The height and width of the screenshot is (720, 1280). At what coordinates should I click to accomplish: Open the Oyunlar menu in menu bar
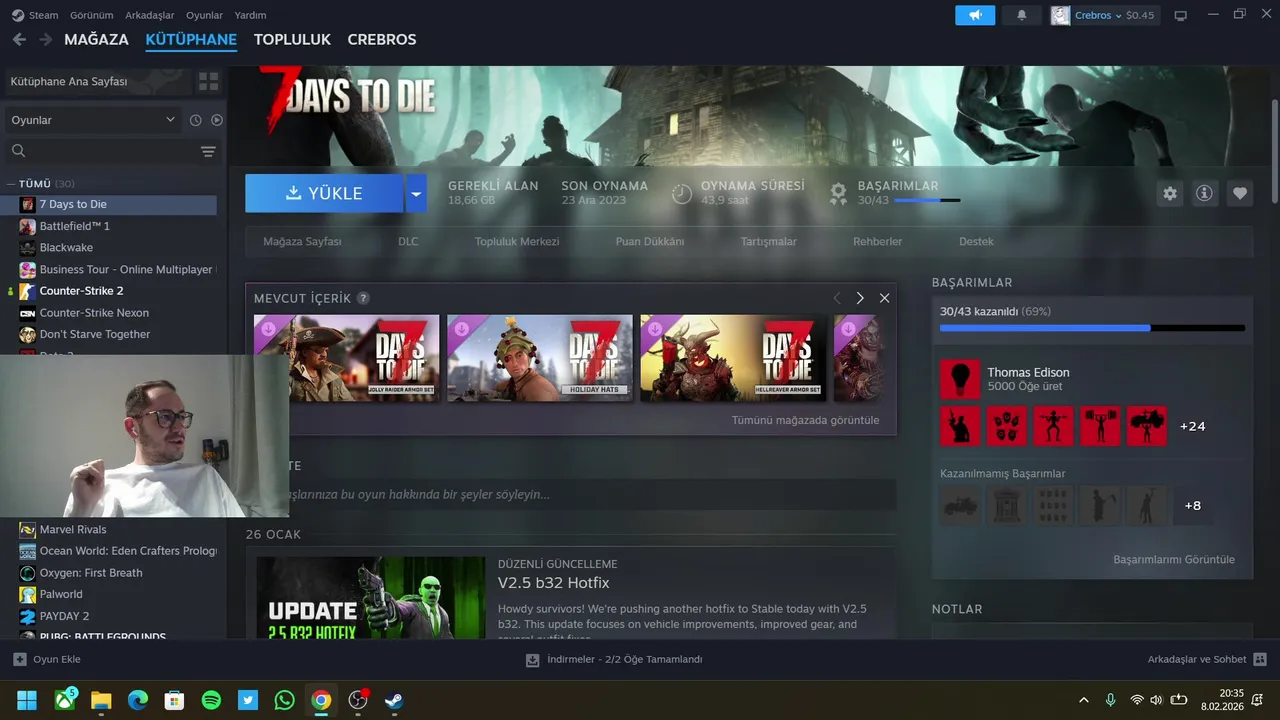[205, 15]
